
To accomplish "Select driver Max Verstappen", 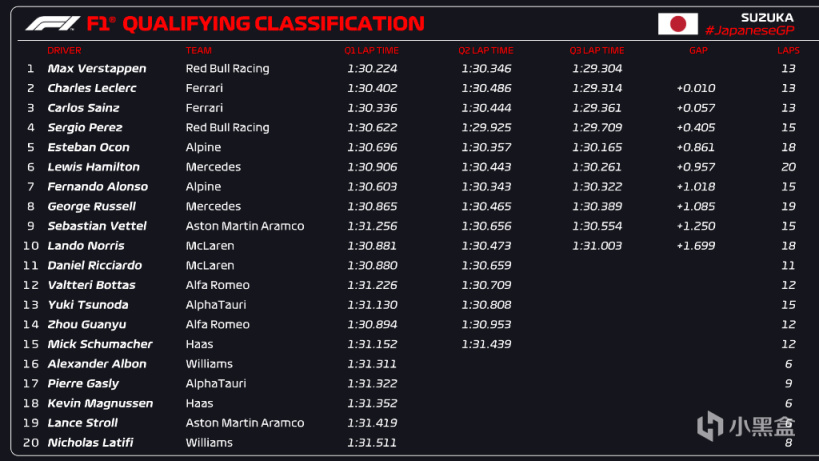I will tap(97, 69).
